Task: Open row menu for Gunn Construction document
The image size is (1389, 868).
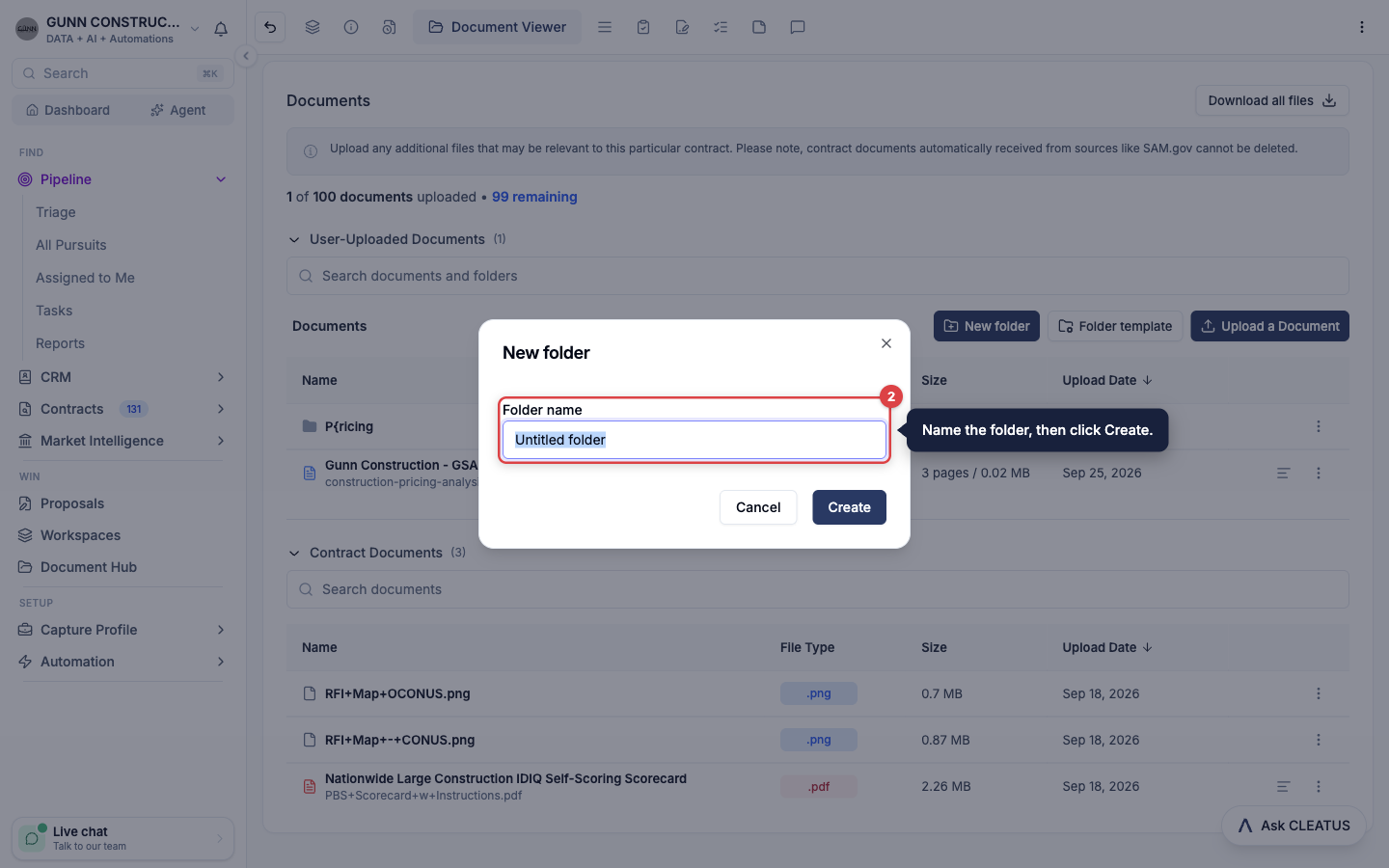Action: tap(1319, 474)
